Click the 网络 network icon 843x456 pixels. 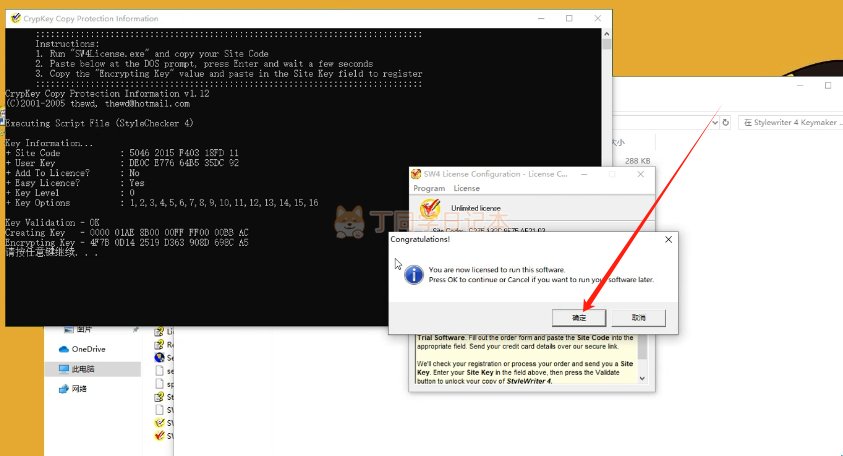pyautogui.click(x=63, y=388)
